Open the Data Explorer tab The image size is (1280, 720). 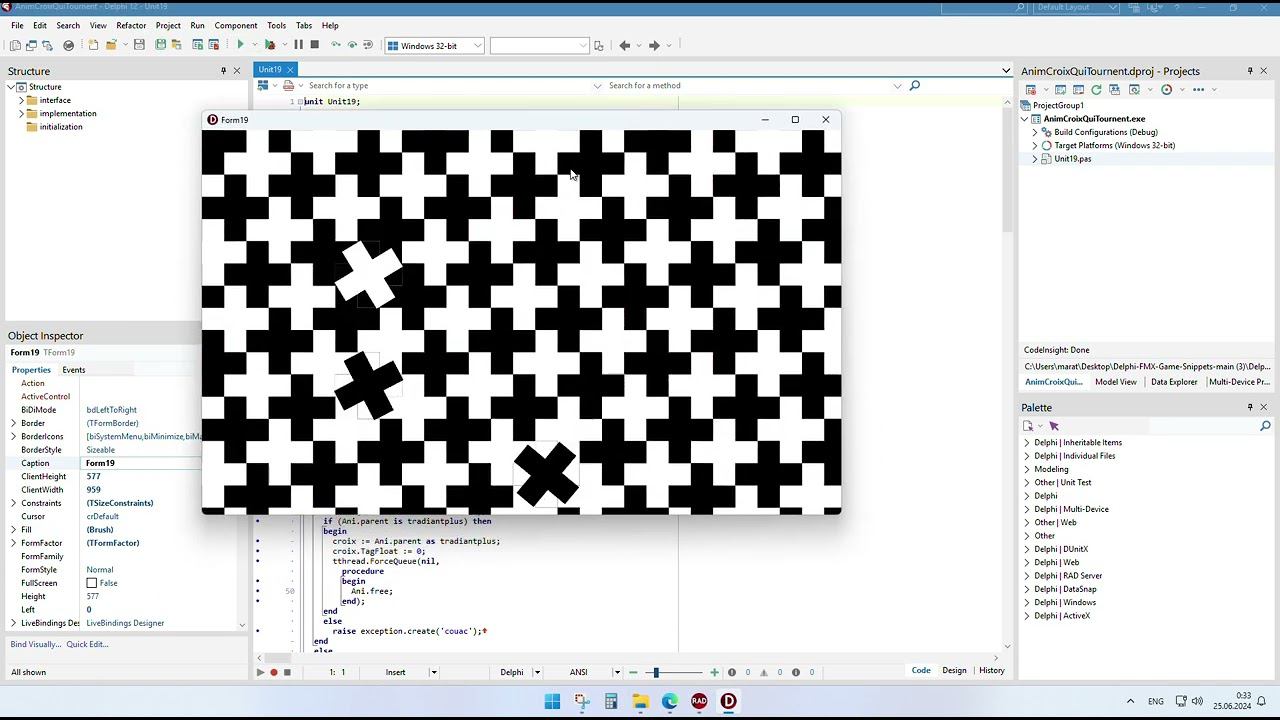1174,382
